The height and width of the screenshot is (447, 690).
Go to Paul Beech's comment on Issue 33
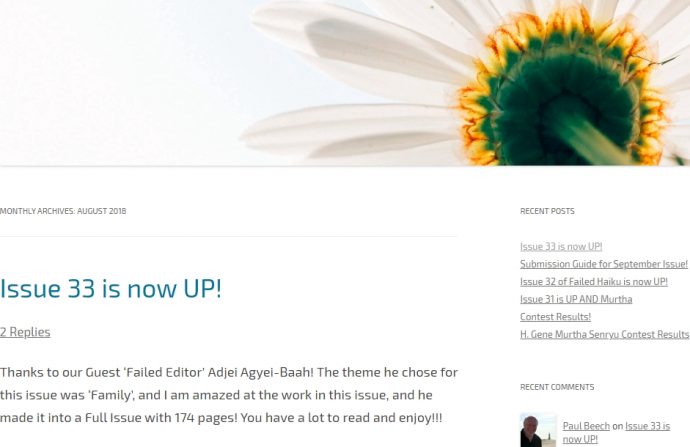point(616,432)
